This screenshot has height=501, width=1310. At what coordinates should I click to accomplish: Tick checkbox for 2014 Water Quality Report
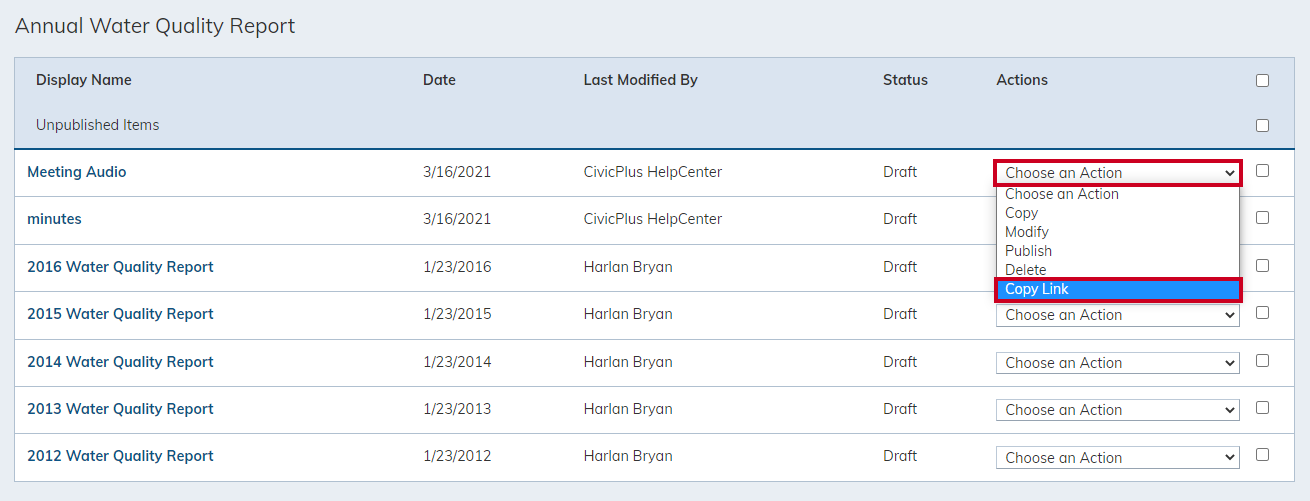(1262, 360)
